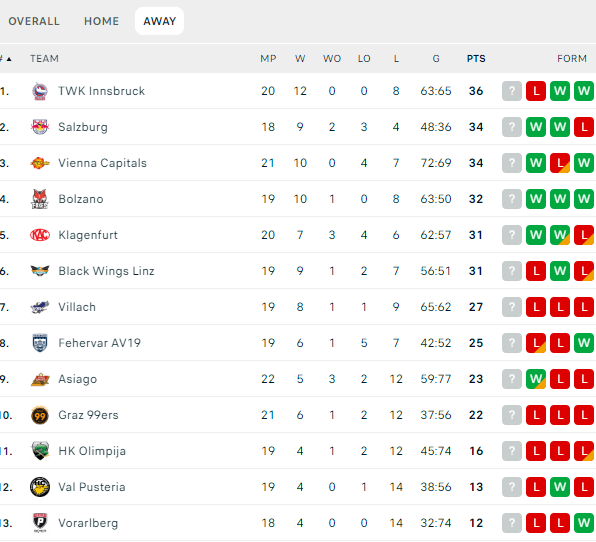Open the Fehervar AV19 team link
Image resolution: width=596 pixels, height=542 pixels.
(x=99, y=343)
